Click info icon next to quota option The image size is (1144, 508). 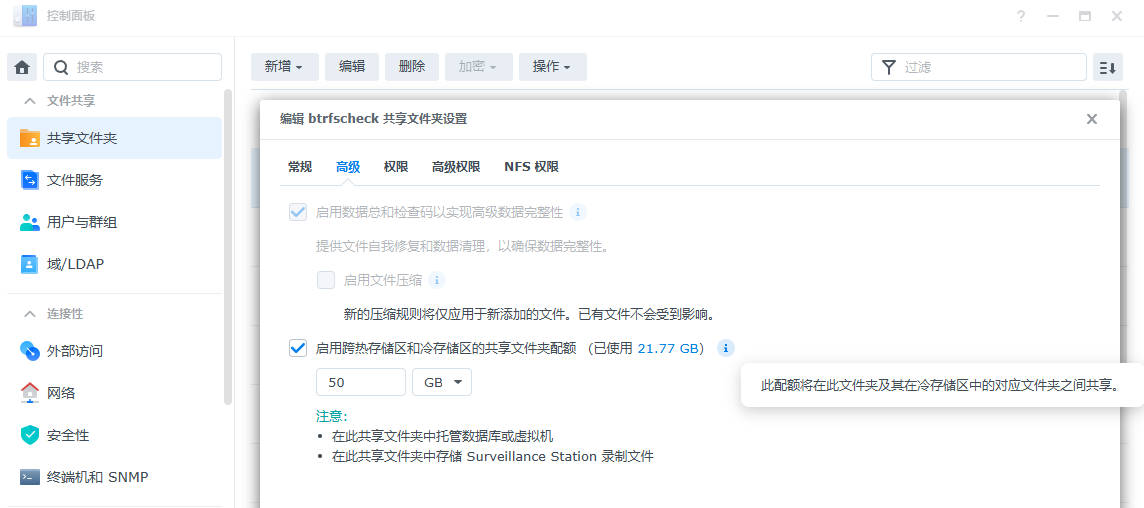click(x=726, y=348)
